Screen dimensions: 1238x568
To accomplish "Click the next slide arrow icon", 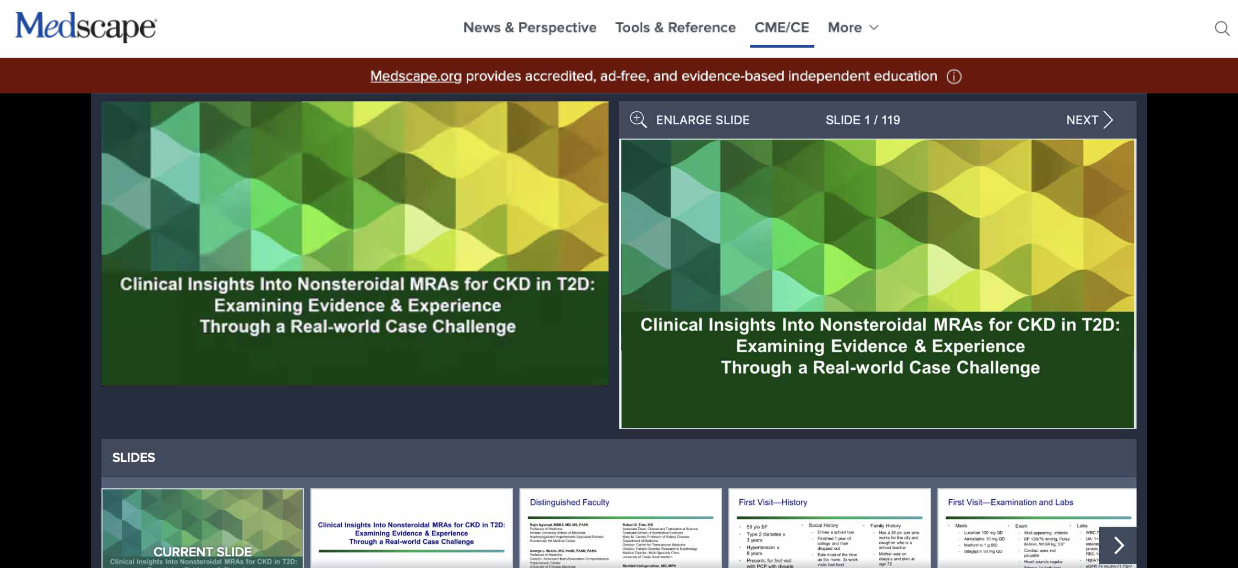I will click(1108, 120).
